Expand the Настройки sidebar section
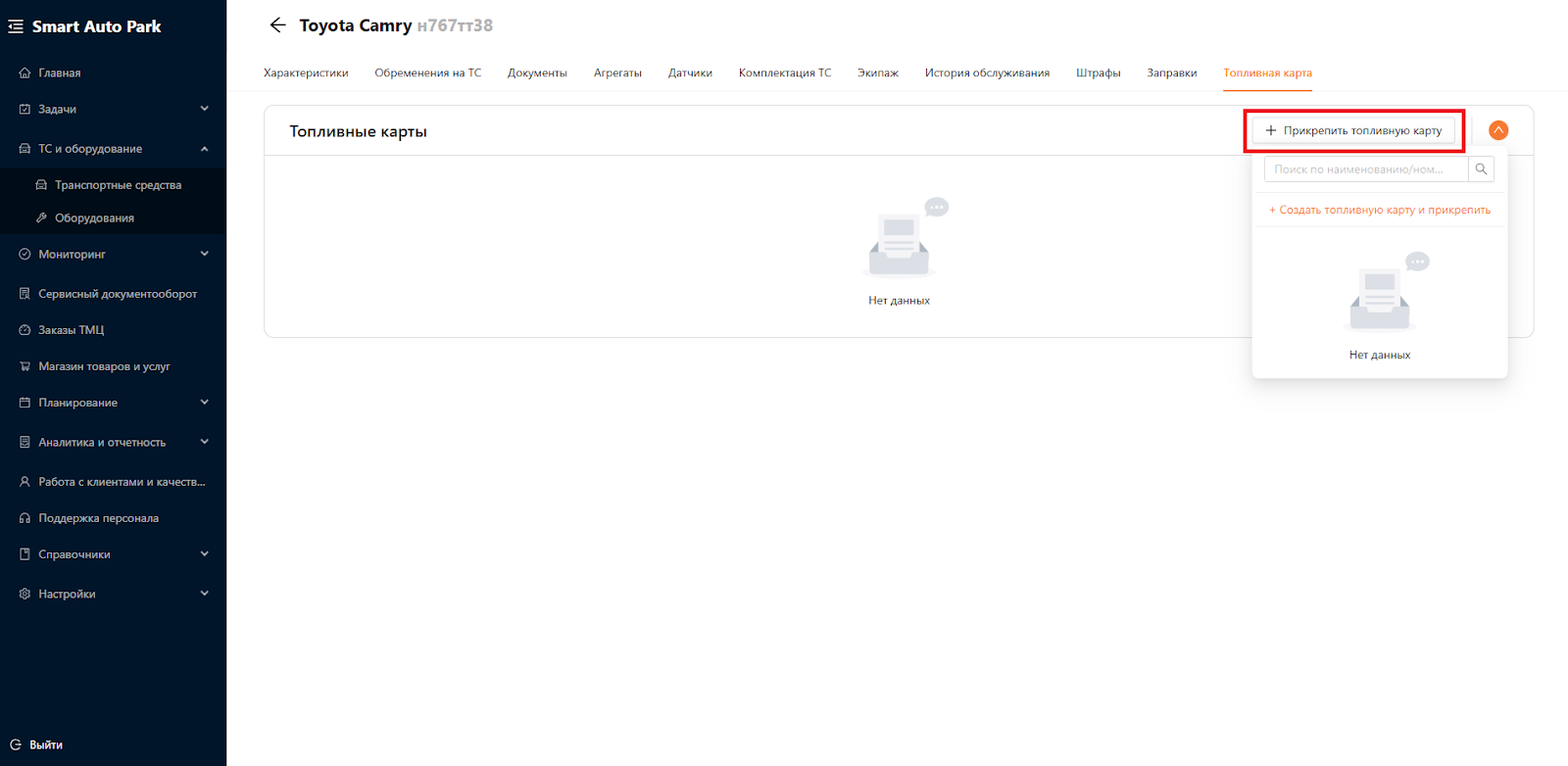The image size is (1568, 766). (x=204, y=594)
